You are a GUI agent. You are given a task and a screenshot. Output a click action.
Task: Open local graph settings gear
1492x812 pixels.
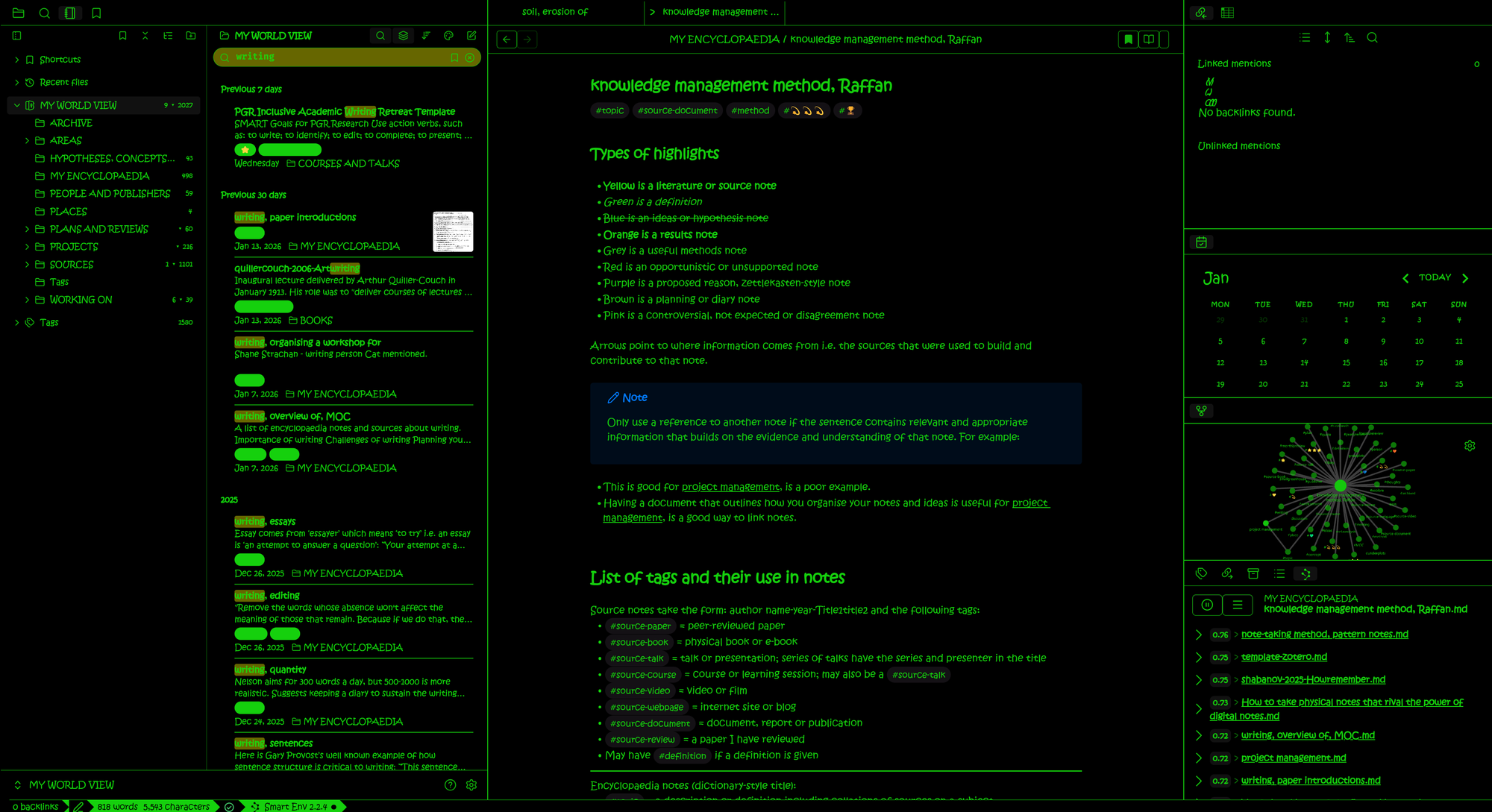1470,446
